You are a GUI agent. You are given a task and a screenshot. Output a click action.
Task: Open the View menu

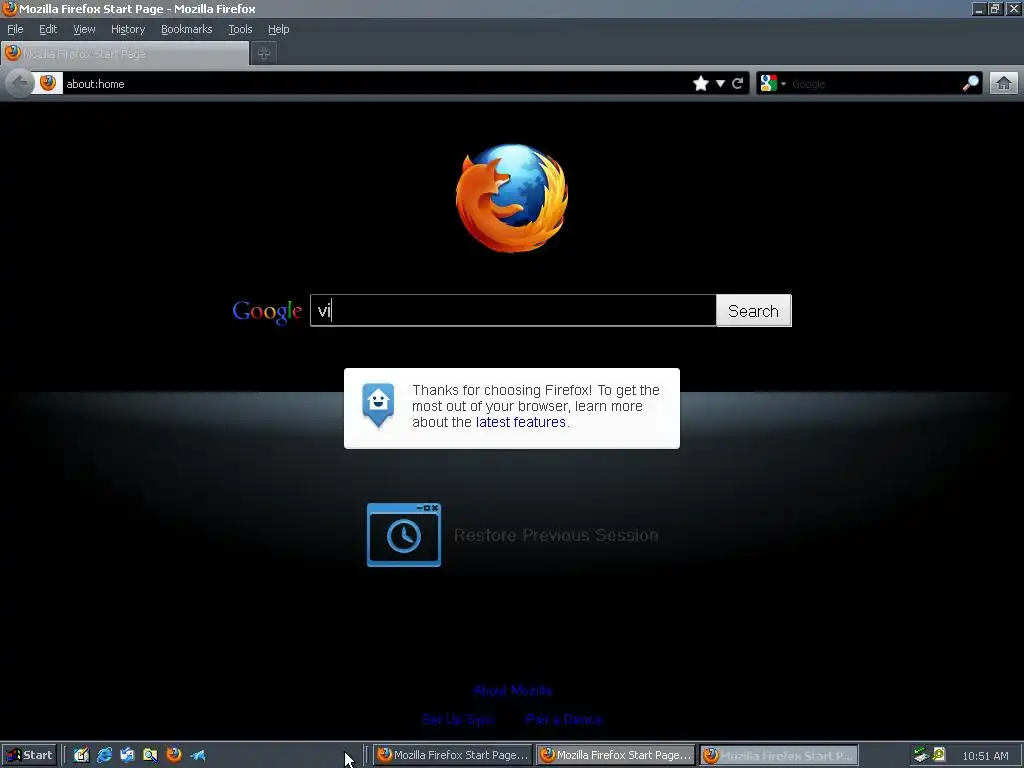[84, 29]
